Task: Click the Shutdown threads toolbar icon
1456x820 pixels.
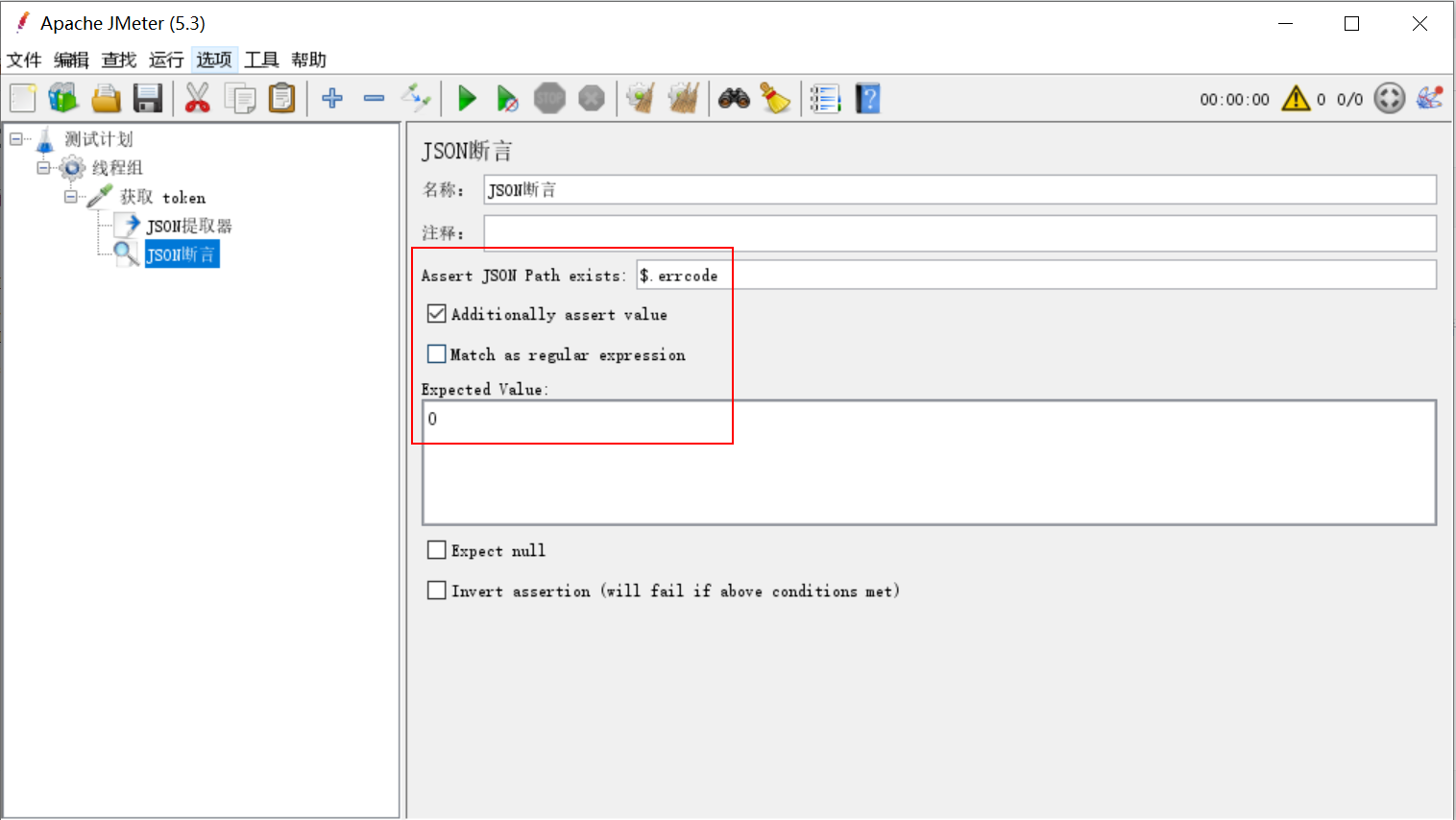Action: (x=592, y=98)
